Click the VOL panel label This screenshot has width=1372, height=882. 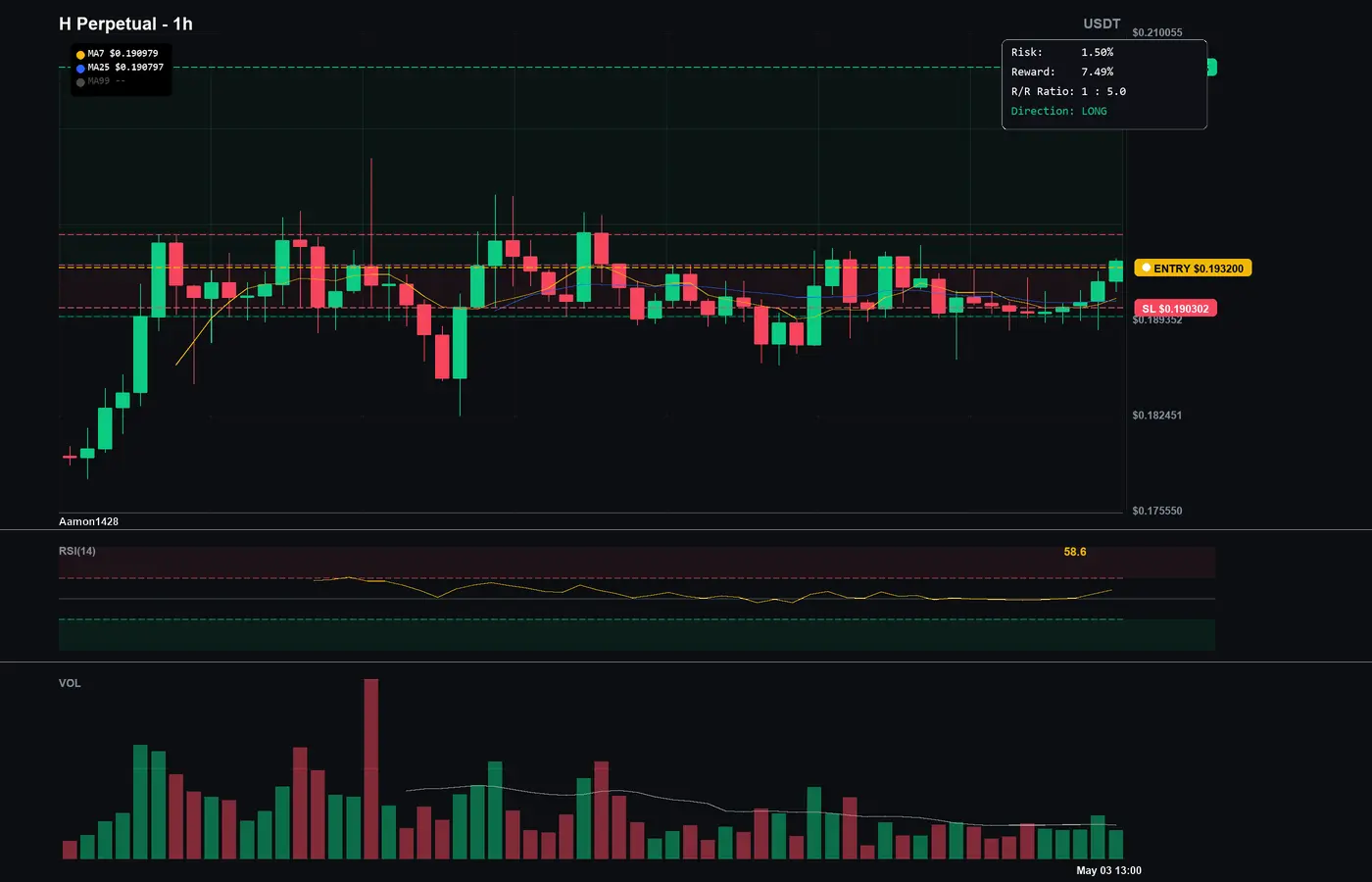[x=70, y=683]
